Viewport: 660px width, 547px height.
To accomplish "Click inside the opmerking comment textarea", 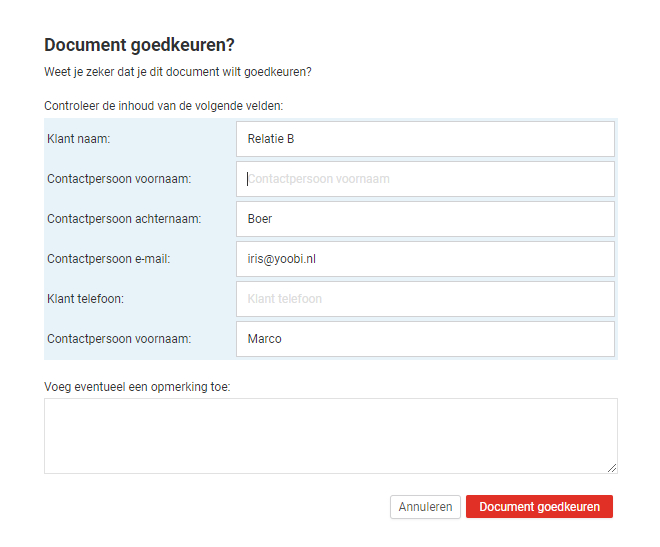I will 331,436.
